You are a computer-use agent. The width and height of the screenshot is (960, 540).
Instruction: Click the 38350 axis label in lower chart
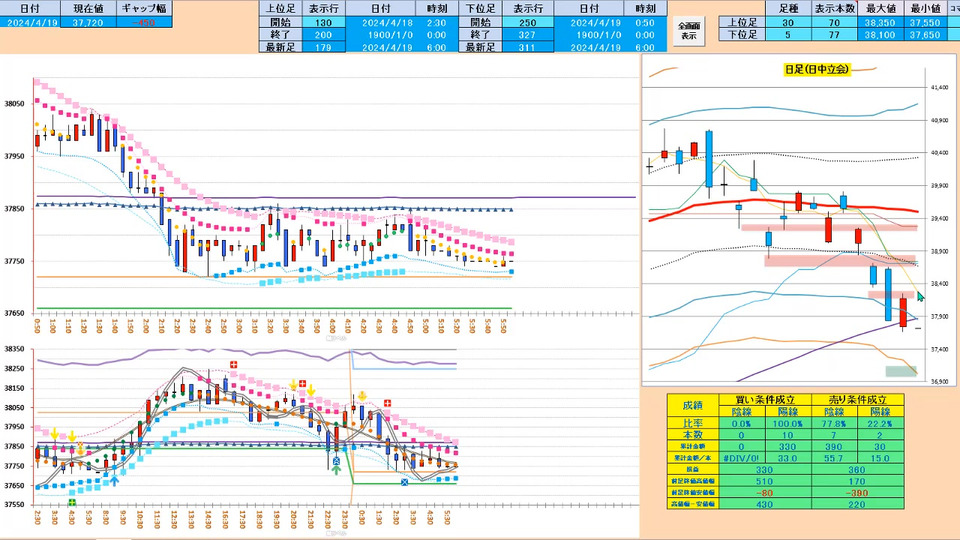tap(15, 349)
